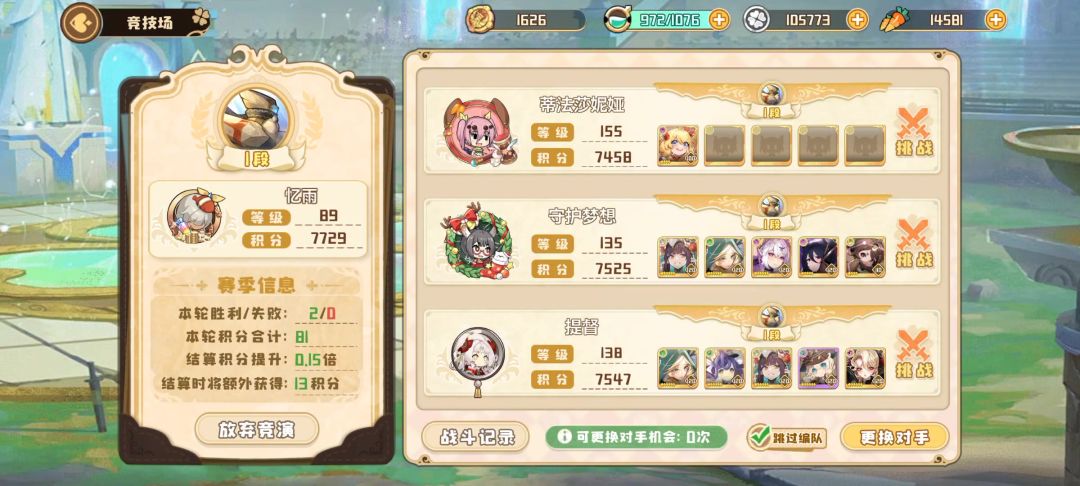This screenshot has width=1080, height=486.
Task: View 提督's player avatar
Action: pyautogui.click(x=477, y=356)
